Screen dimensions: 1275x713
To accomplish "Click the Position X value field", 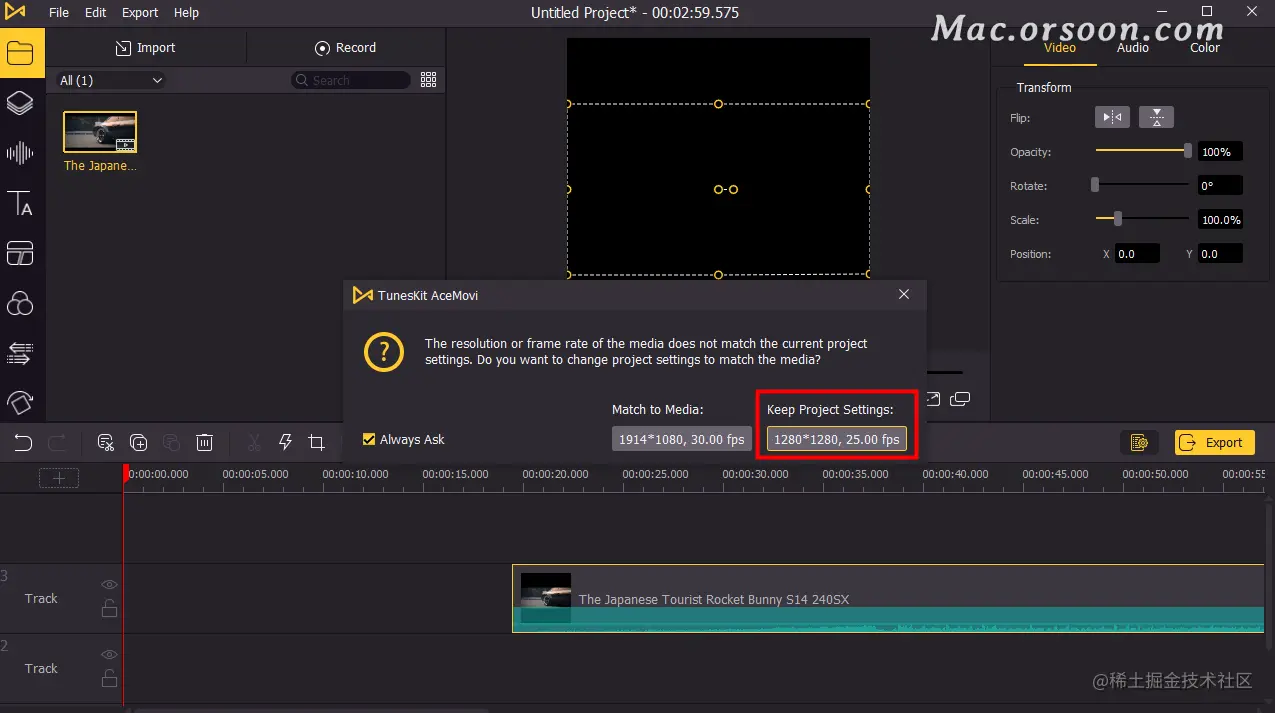I will tap(1137, 254).
